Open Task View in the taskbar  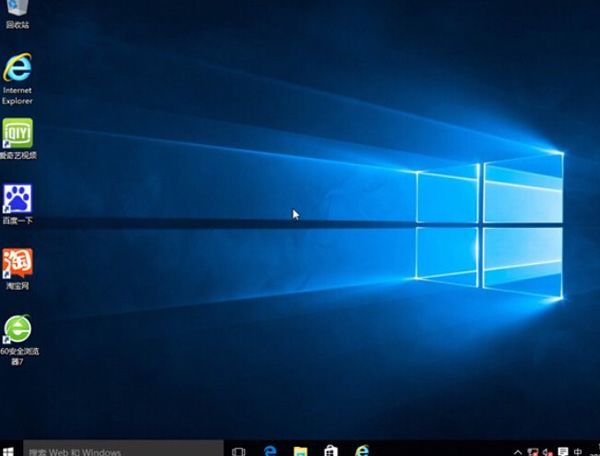click(x=238, y=451)
